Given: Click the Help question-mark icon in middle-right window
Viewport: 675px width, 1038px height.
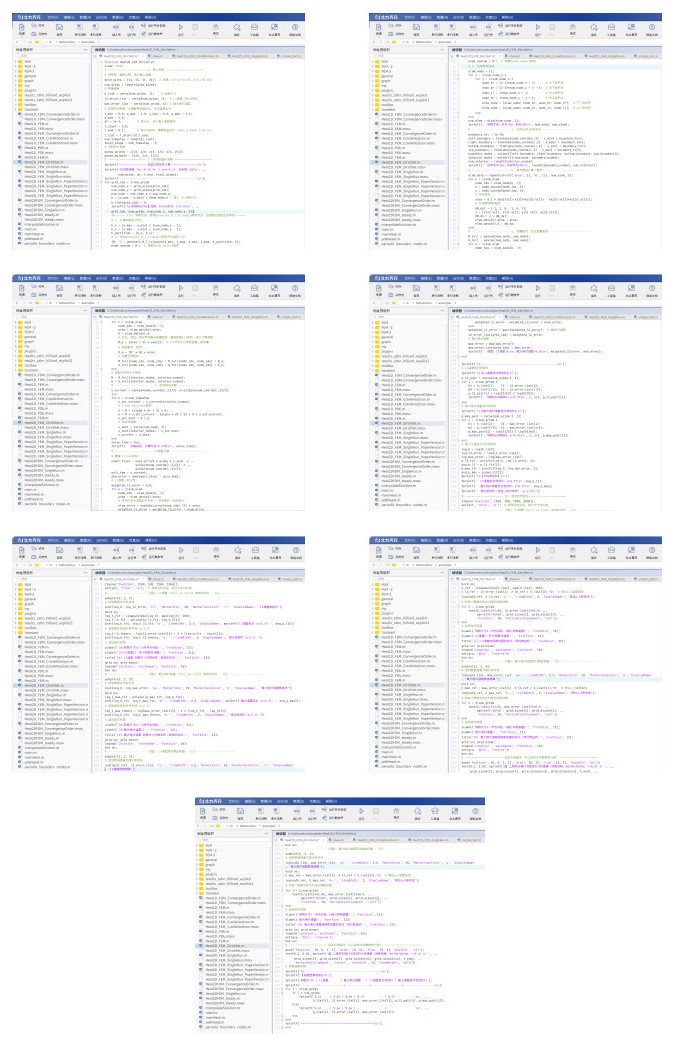Looking at the screenshot, I should click(652, 288).
